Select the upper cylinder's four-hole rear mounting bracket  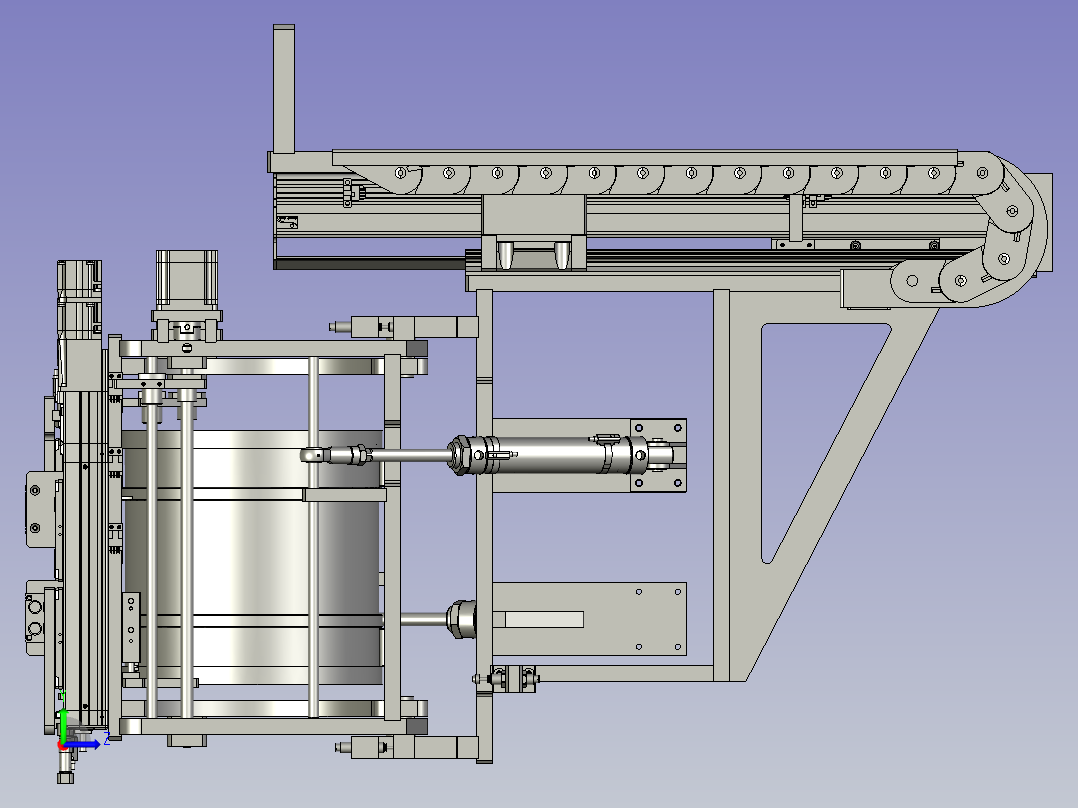pos(659,455)
